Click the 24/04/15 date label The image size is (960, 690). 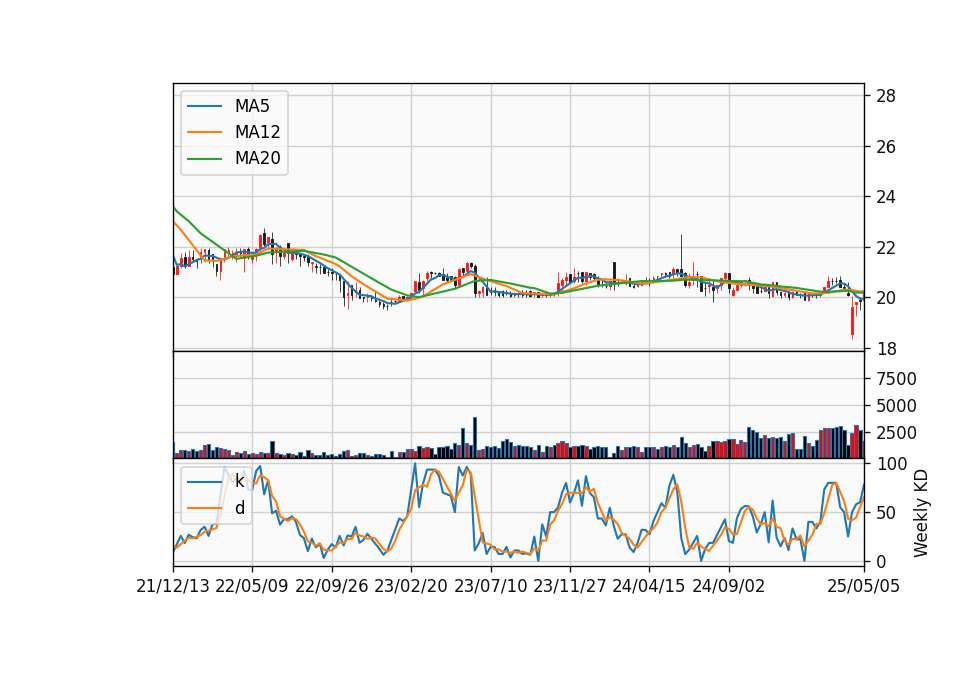pyautogui.click(x=649, y=586)
